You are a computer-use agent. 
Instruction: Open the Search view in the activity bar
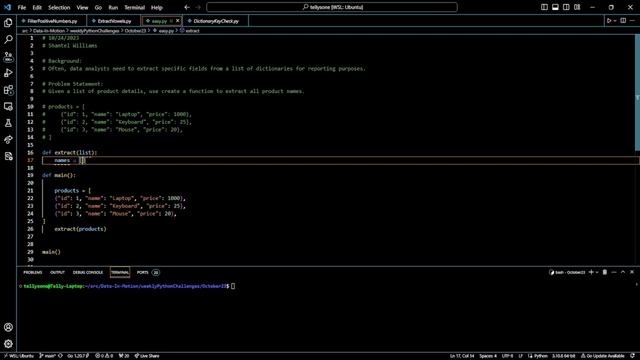[x=8, y=40]
